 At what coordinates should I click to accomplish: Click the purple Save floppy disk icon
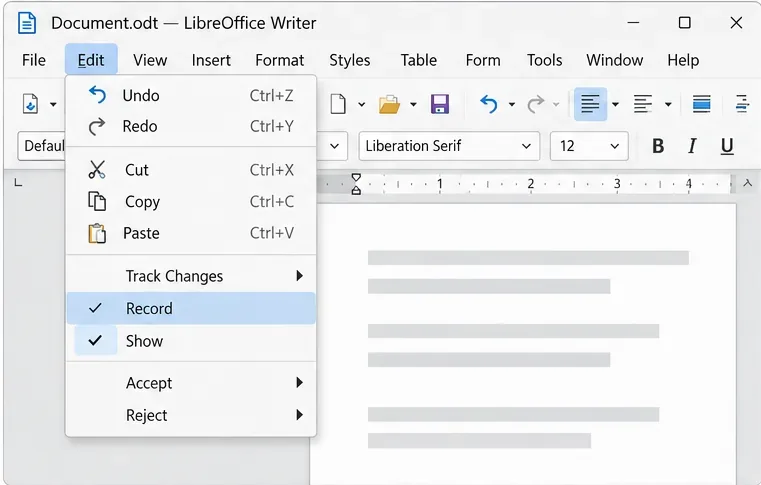(440, 104)
